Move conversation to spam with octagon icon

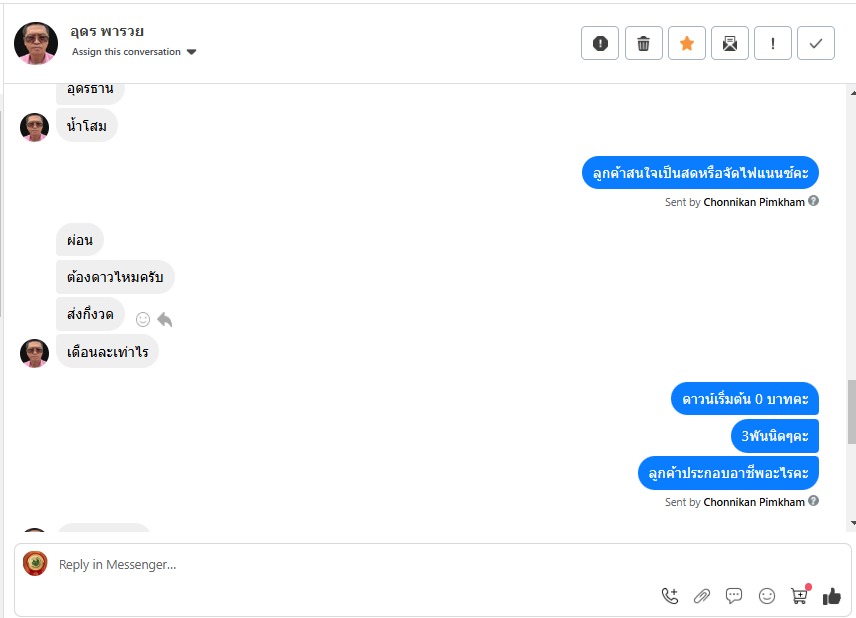pos(599,43)
